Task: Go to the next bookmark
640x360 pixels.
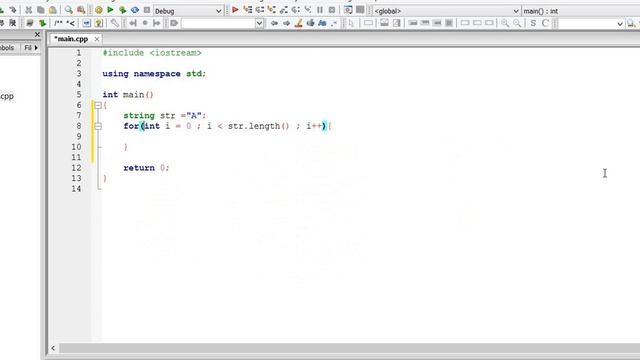Action: click(157, 23)
